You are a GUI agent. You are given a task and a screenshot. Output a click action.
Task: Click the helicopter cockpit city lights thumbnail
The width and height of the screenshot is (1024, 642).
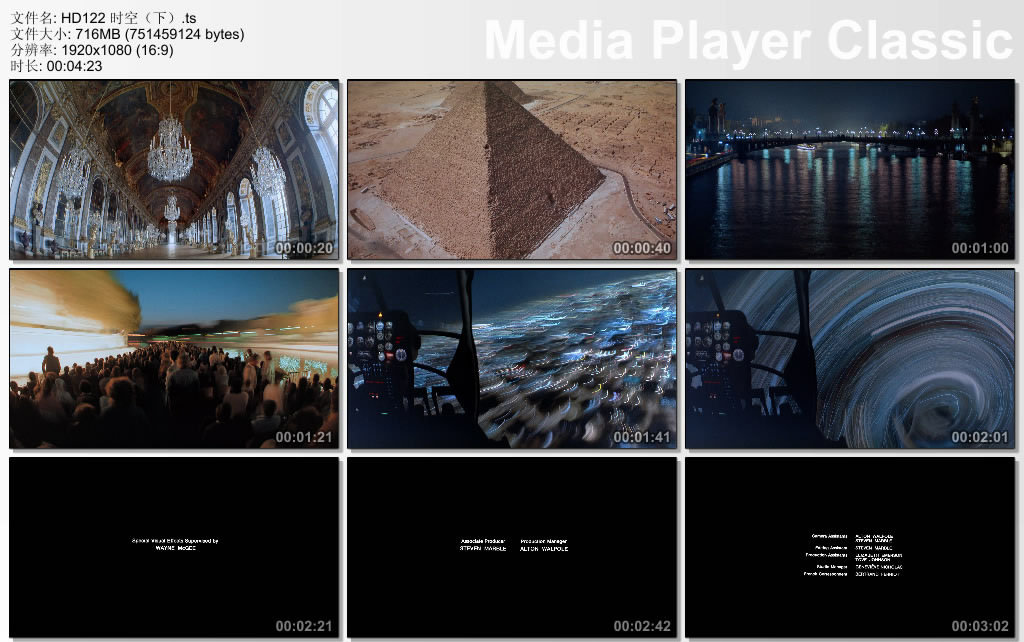point(511,358)
